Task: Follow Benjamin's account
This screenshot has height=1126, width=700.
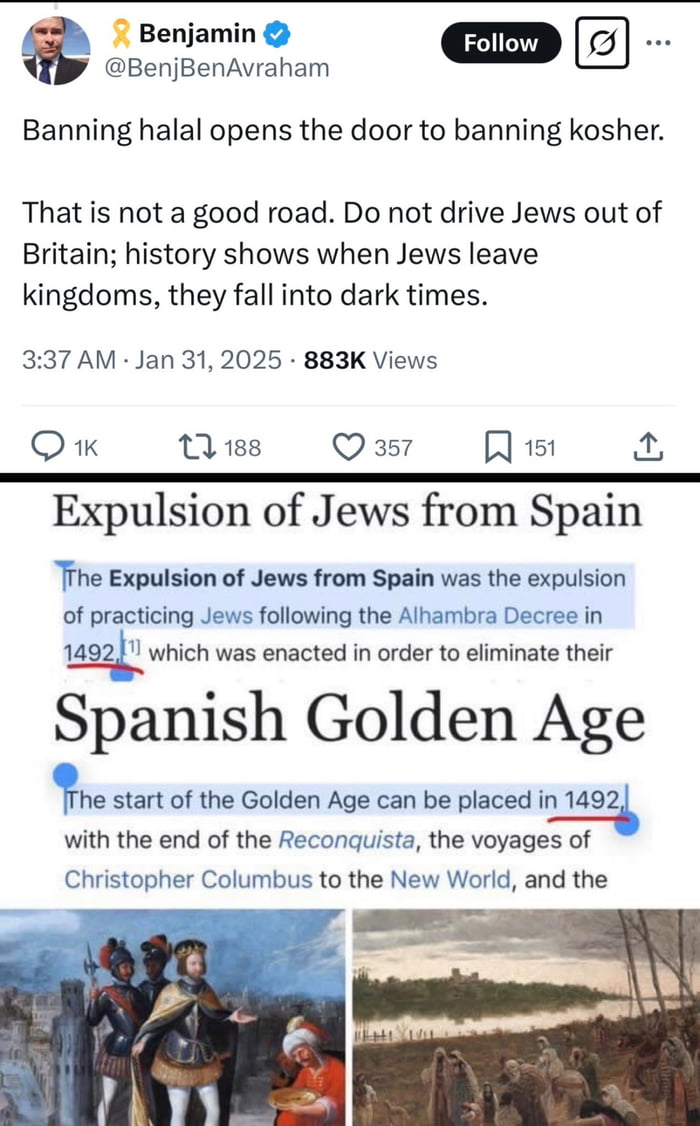Action: [x=500, y=43]
